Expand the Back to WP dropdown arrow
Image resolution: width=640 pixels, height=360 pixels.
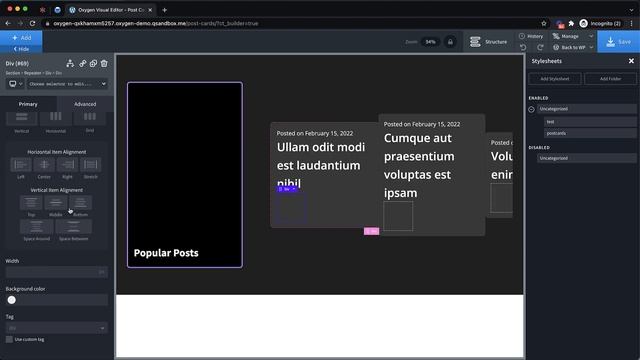[591, 47]
